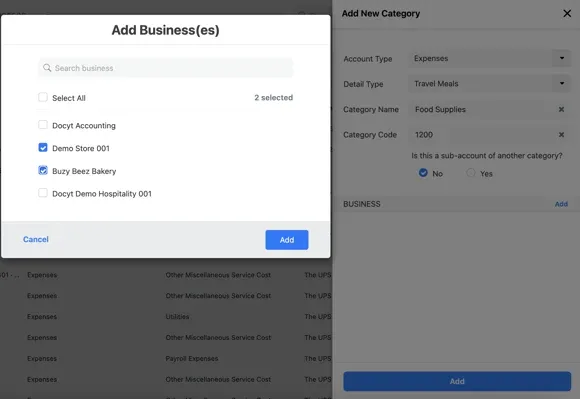Click the Expenses Account Type combo box
580x399 pixels.
489,58
